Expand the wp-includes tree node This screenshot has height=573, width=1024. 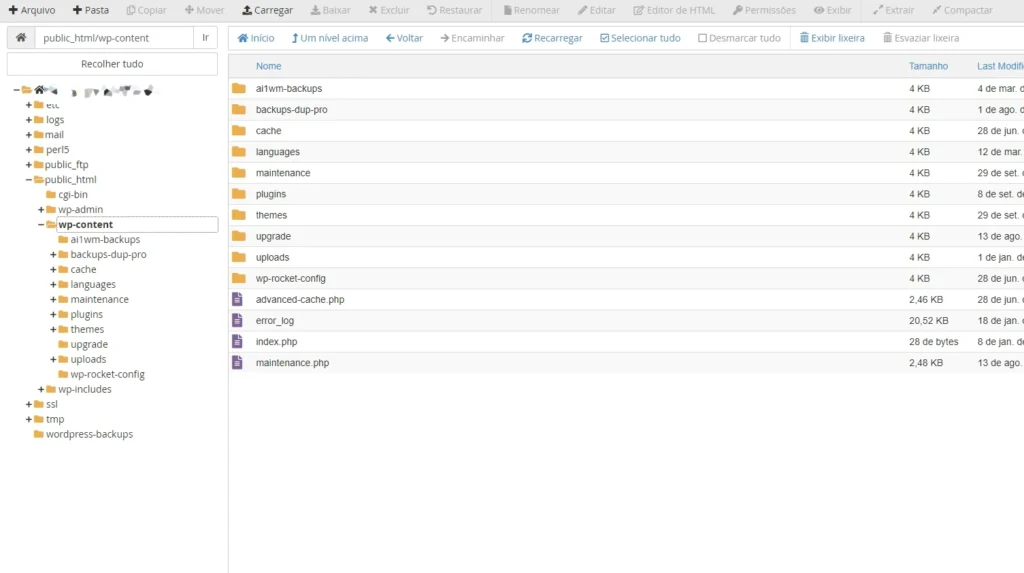[41, 389]
